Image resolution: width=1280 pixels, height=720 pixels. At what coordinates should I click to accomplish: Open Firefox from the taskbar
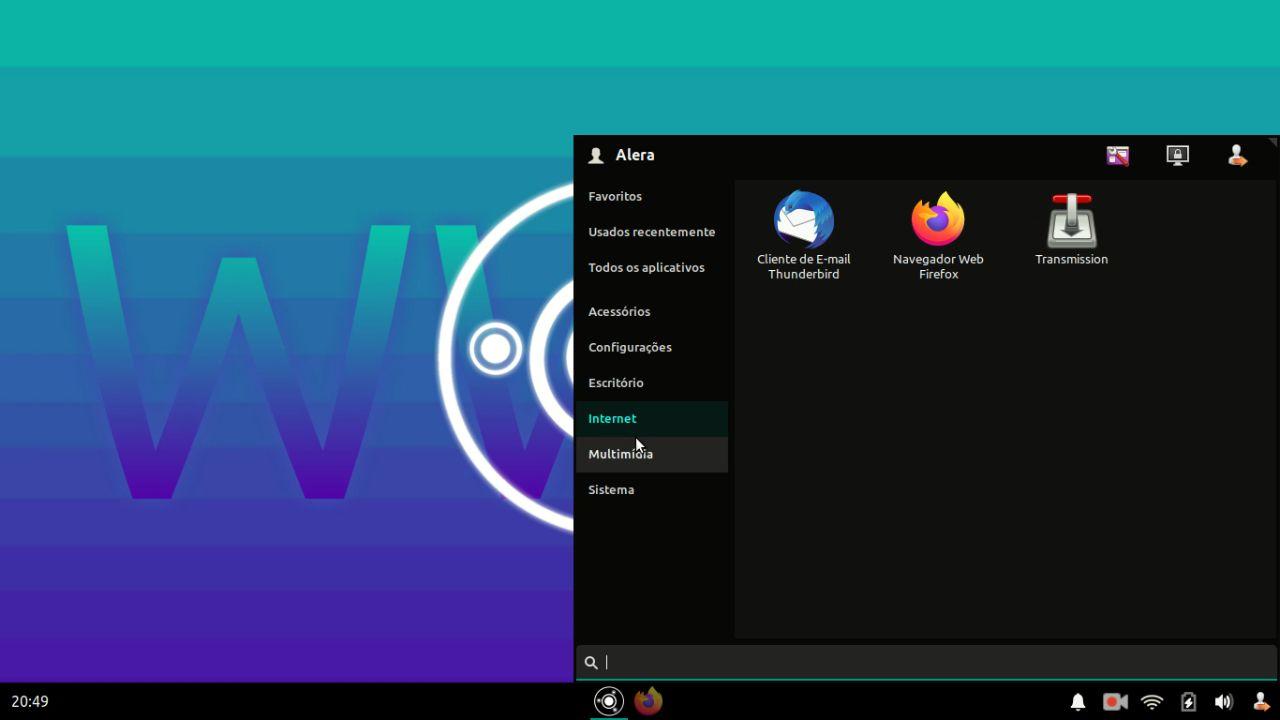(x=648, y=701)
